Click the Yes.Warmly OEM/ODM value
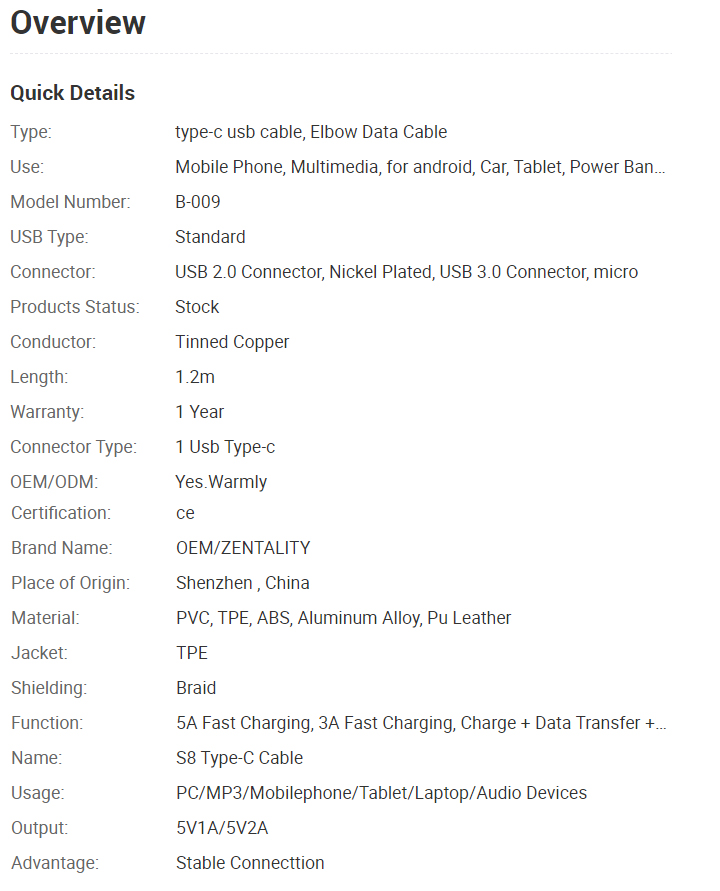720x891 pixels. pos(221,482)
